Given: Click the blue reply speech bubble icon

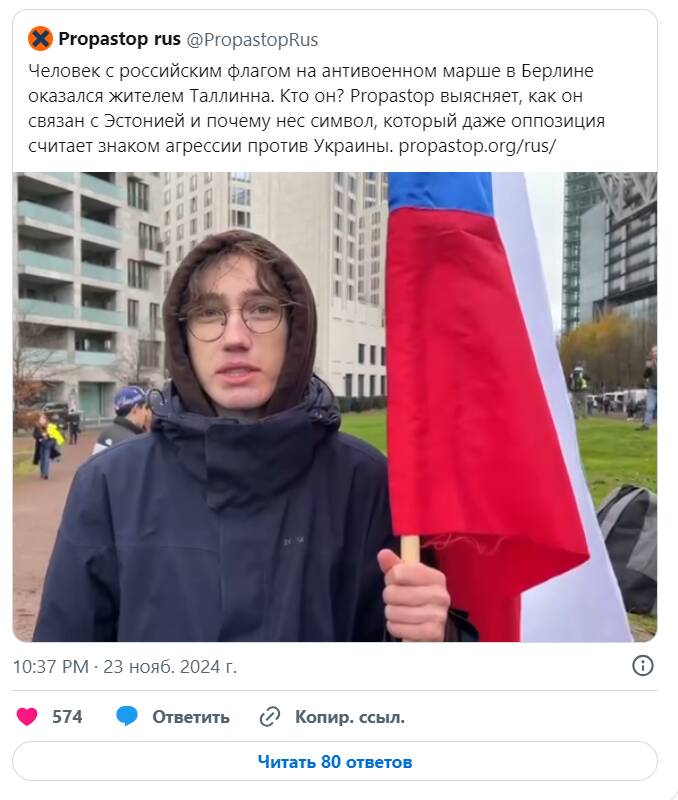Looking at the screenshot, I should pyautogui.click(x=127, y=716).
